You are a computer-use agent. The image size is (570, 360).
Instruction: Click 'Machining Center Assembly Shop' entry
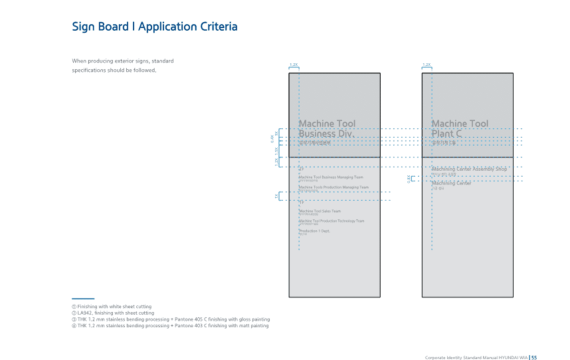click(469, 169)
